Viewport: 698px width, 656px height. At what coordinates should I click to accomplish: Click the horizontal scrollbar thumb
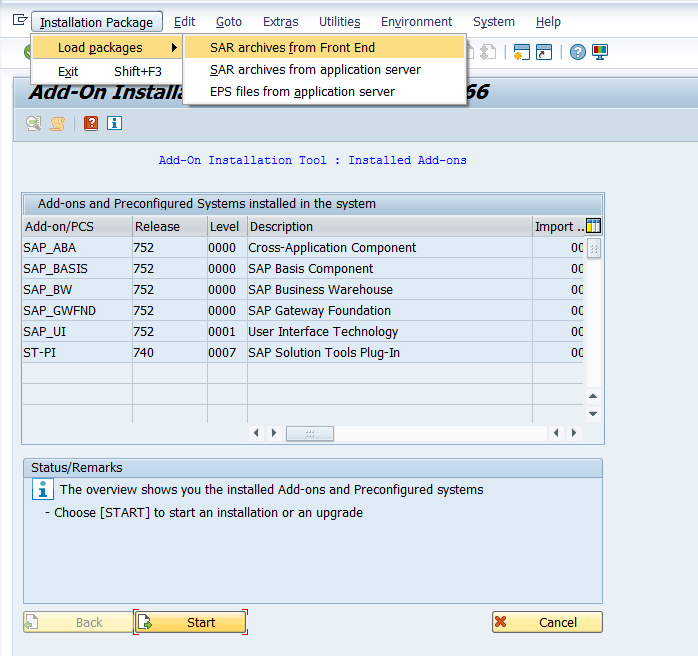coord(310,433)
